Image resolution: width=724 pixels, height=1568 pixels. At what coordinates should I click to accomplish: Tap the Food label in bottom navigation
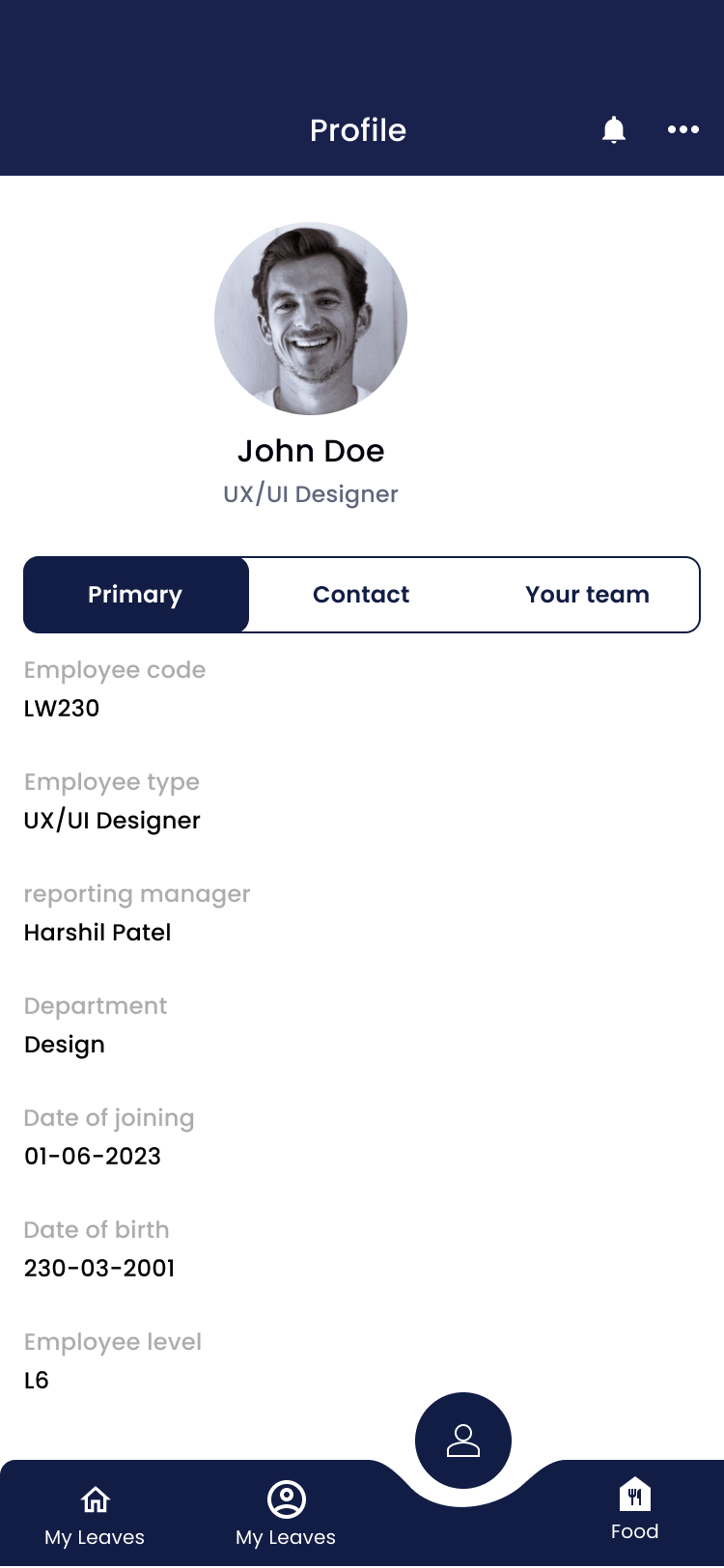[635, 1532]
